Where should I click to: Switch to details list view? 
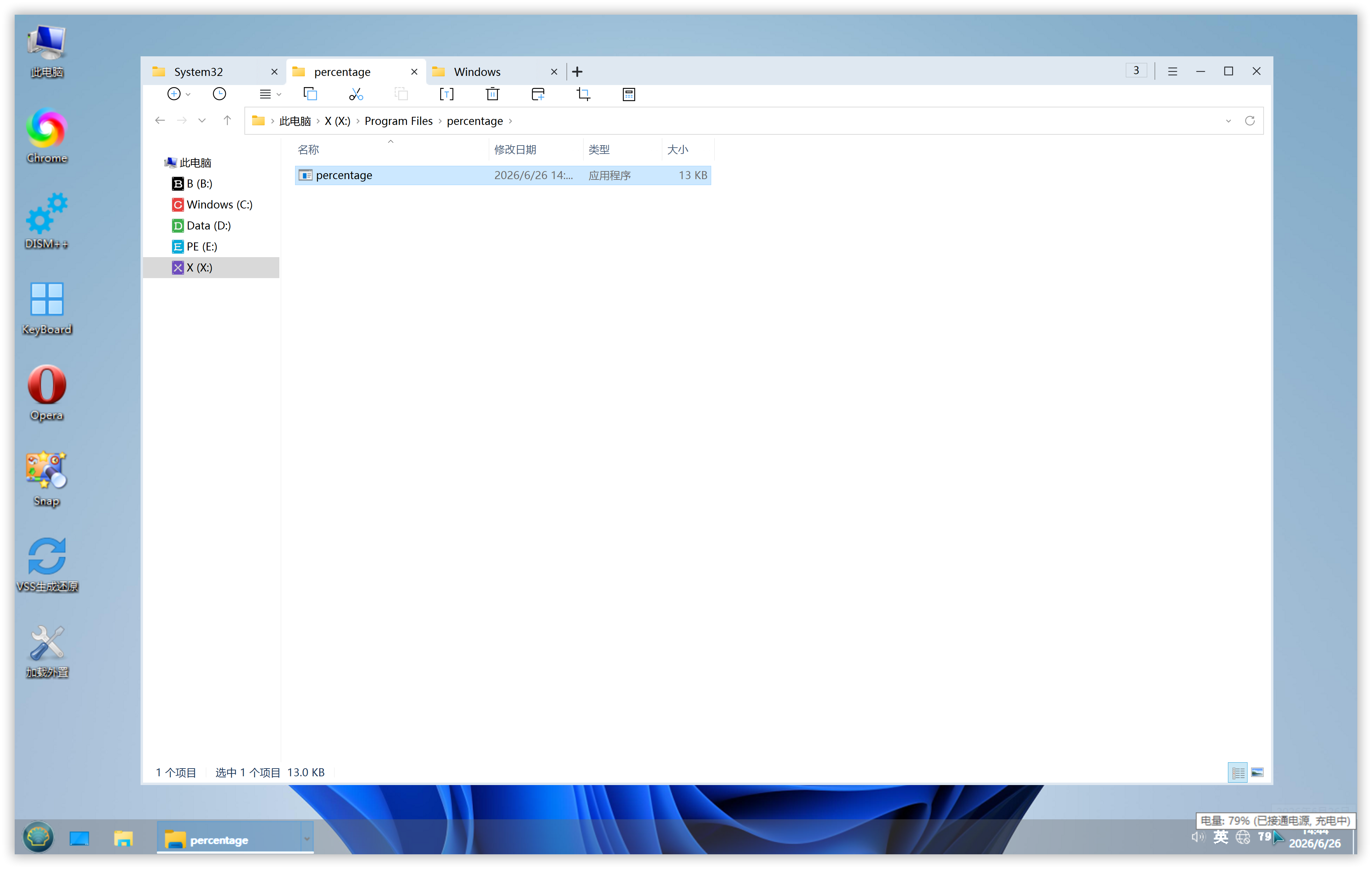click(x=1237, y=773)
